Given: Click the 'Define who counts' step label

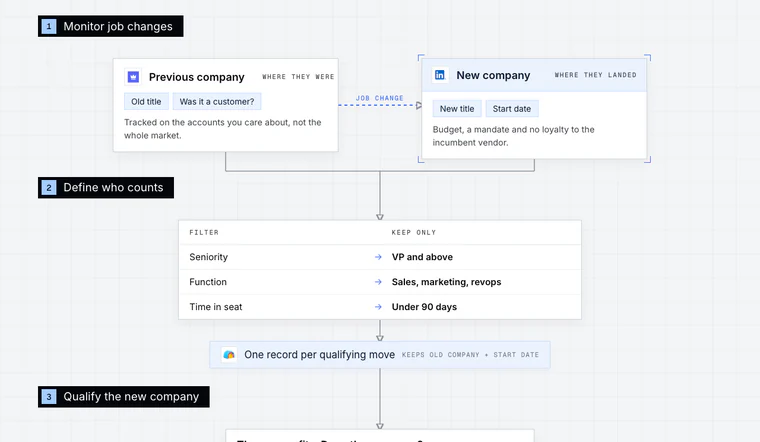Looking at the screenshot, I should 106,188.
